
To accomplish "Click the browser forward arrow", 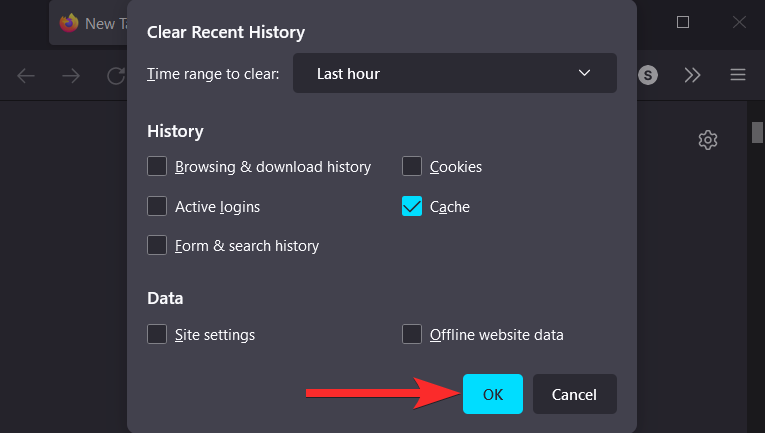I will tap(71, 75).
